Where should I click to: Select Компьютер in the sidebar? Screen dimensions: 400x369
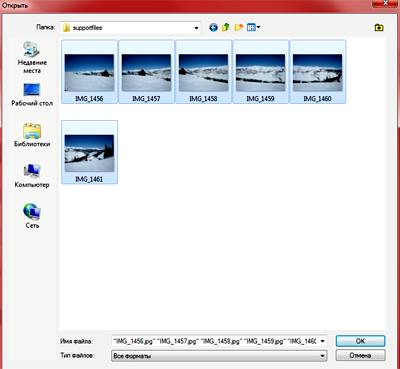[x=32, y=176]
